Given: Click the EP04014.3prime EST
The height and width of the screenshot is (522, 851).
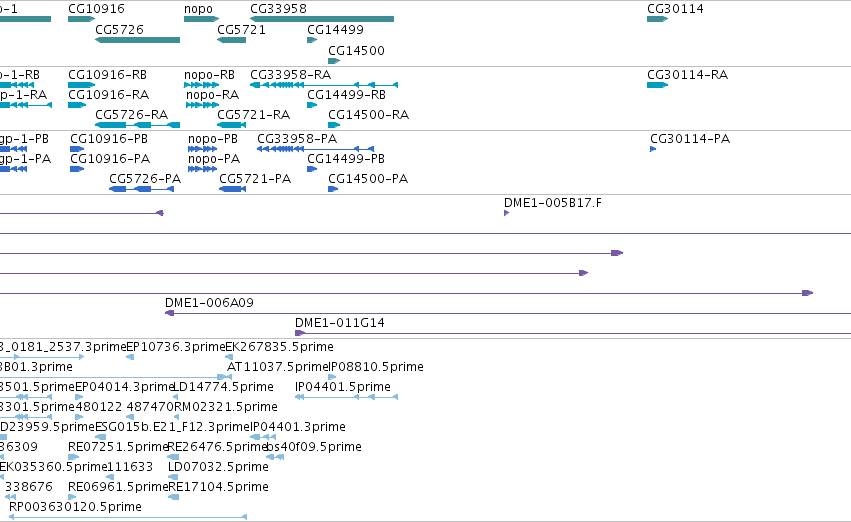Looking at the screenshot, I should pos(79,397).
